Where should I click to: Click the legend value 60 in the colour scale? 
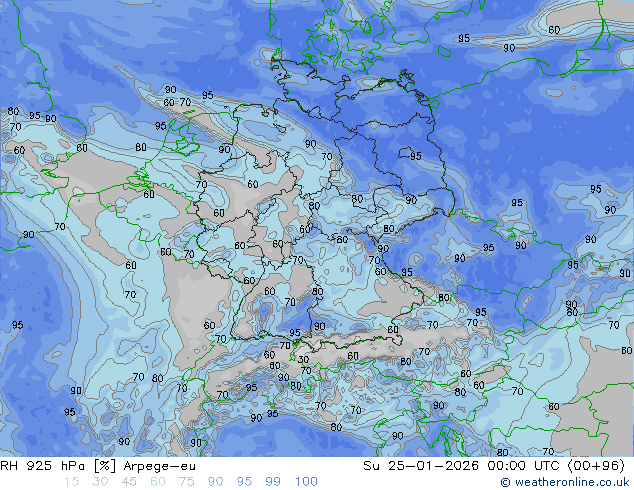158,482
